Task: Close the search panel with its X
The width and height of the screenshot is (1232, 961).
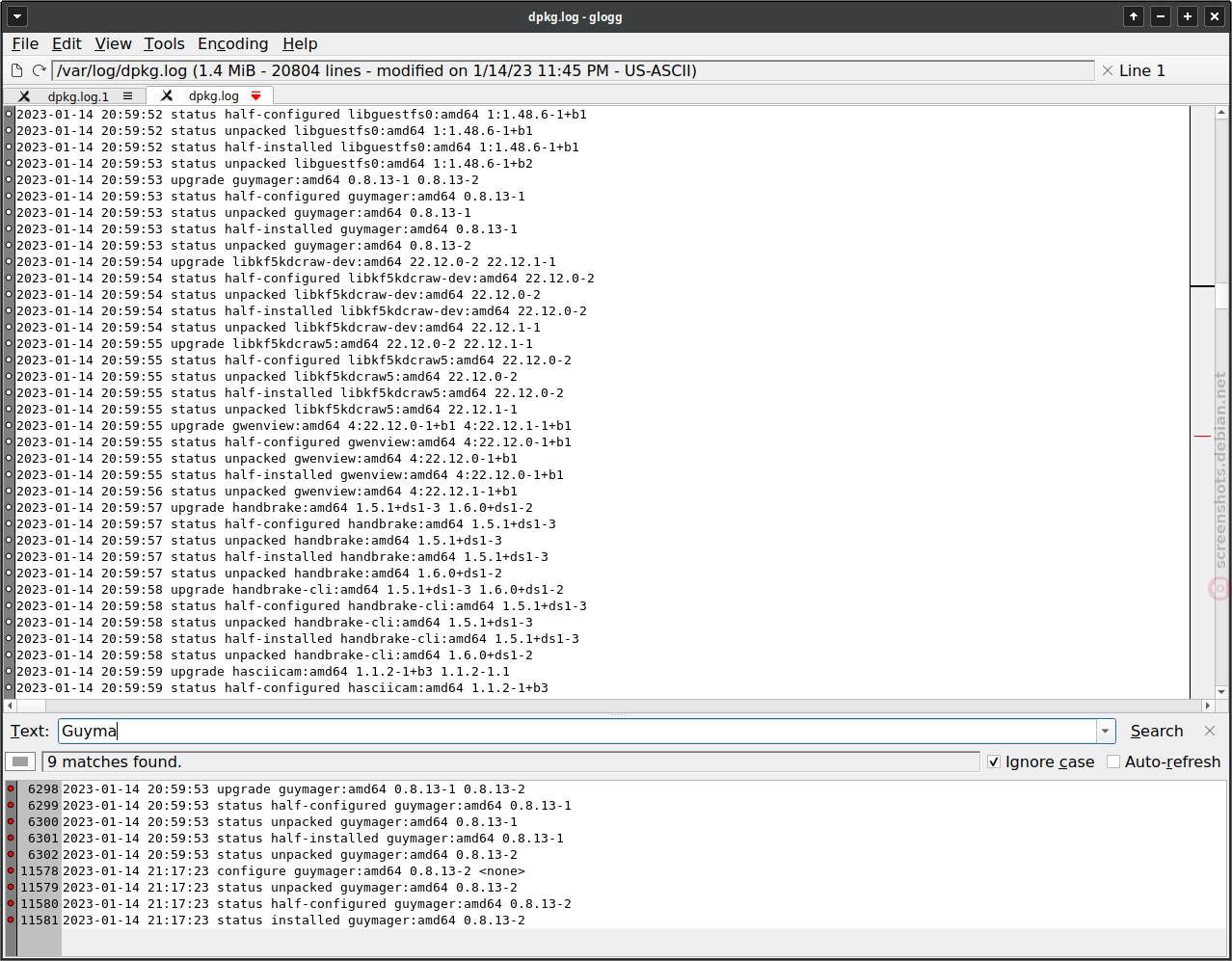Action: [1210, 731]
